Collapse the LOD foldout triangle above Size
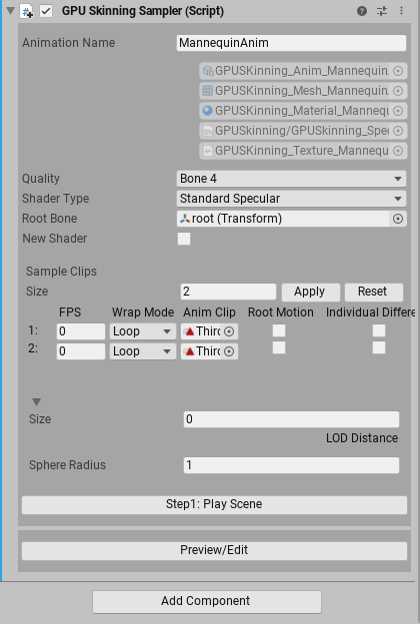 (36, 402)
